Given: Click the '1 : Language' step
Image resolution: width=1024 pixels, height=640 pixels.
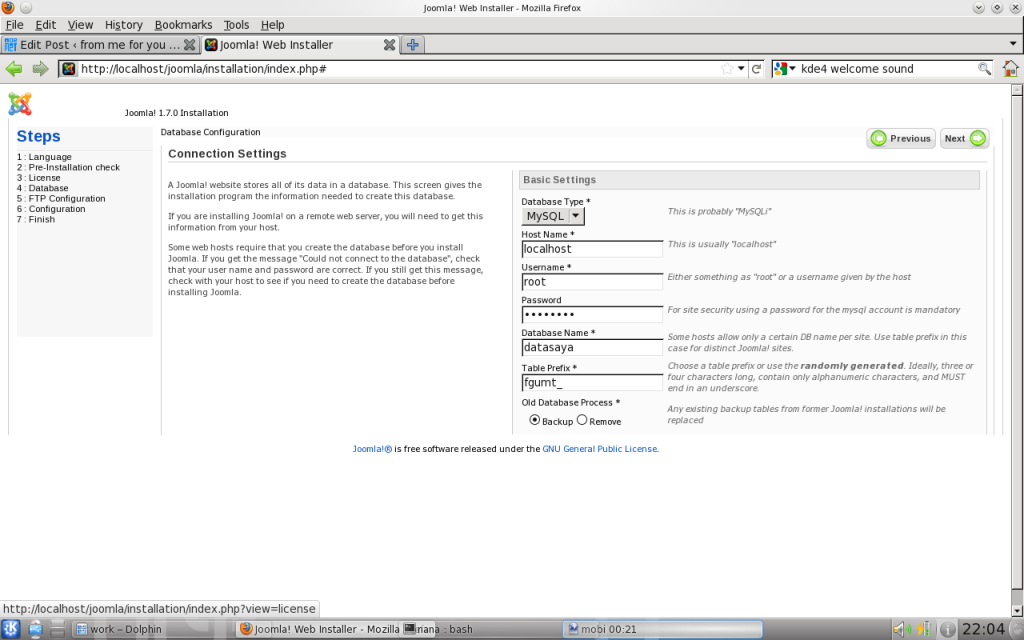Looking at the screenshot, I should (x=44, y=157).
